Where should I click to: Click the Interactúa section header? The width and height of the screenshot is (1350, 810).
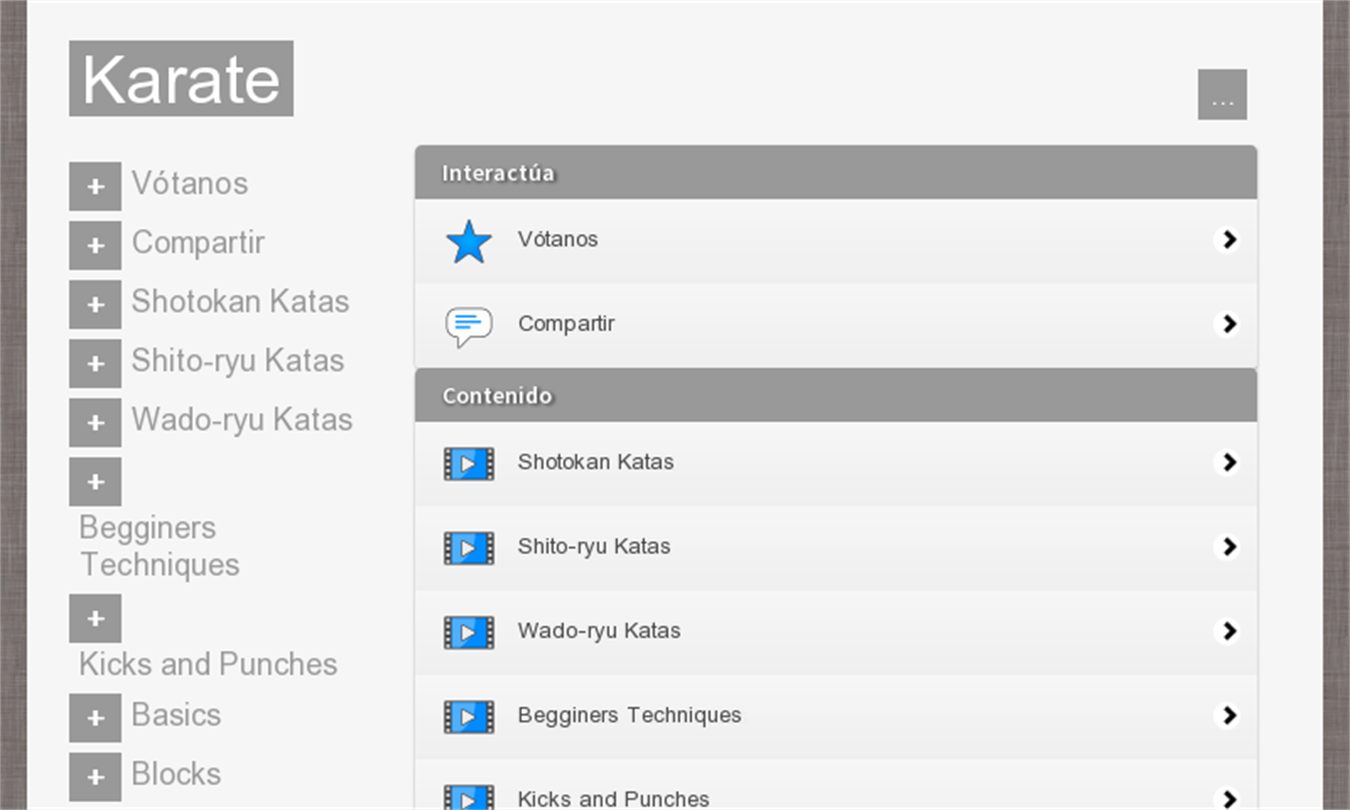835,173
